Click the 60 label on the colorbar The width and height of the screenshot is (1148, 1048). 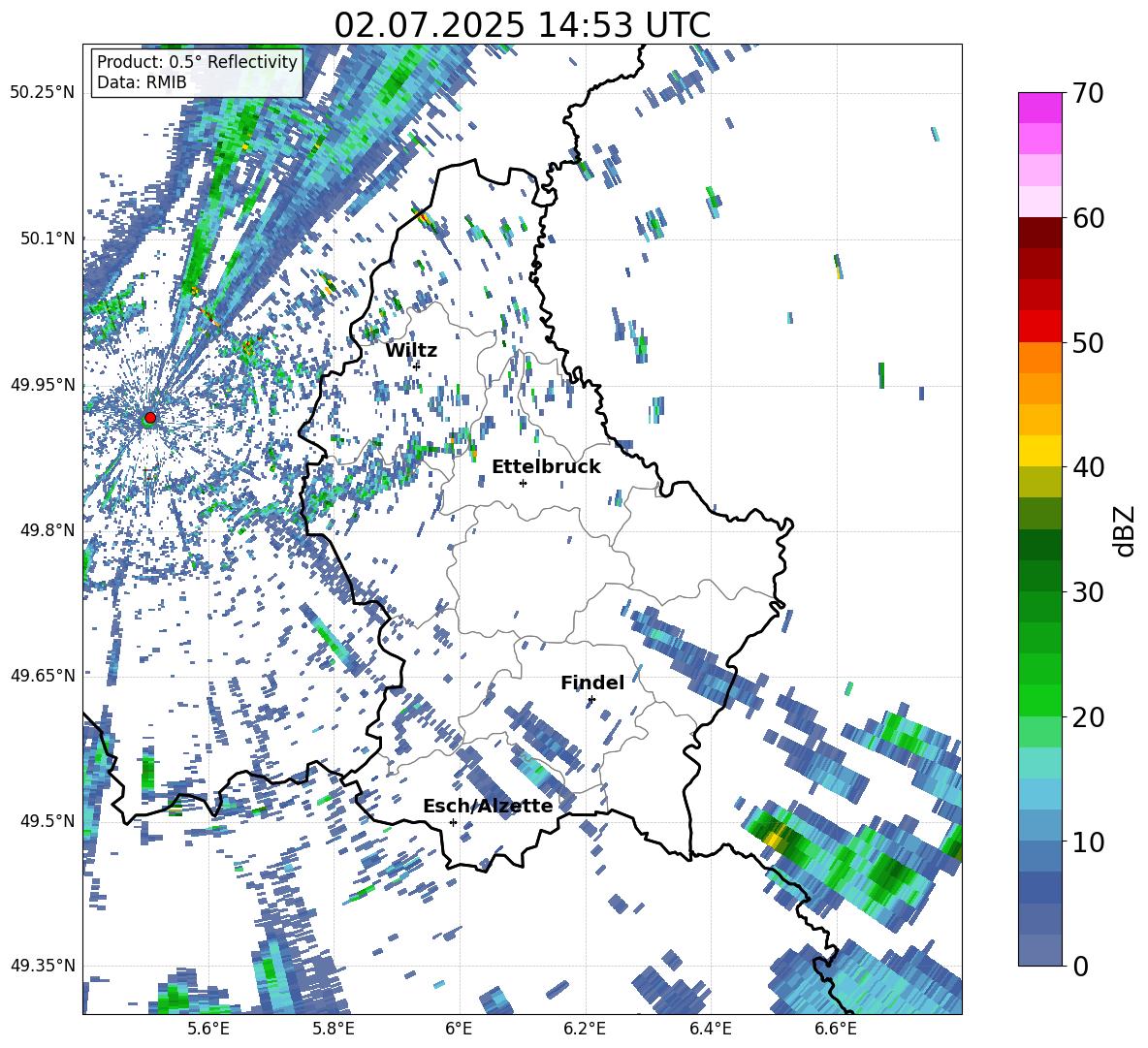pyautogui.click(x=1088, y=217)
